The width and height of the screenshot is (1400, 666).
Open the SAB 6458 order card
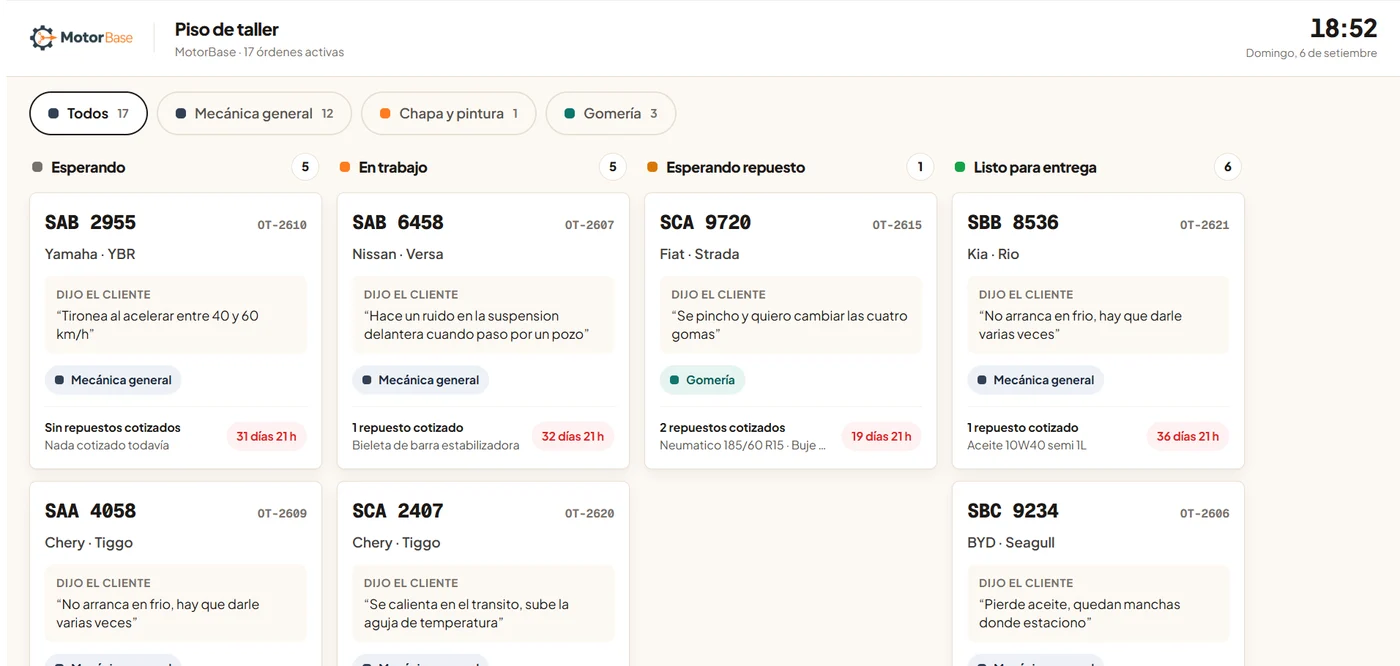(483, 331)
